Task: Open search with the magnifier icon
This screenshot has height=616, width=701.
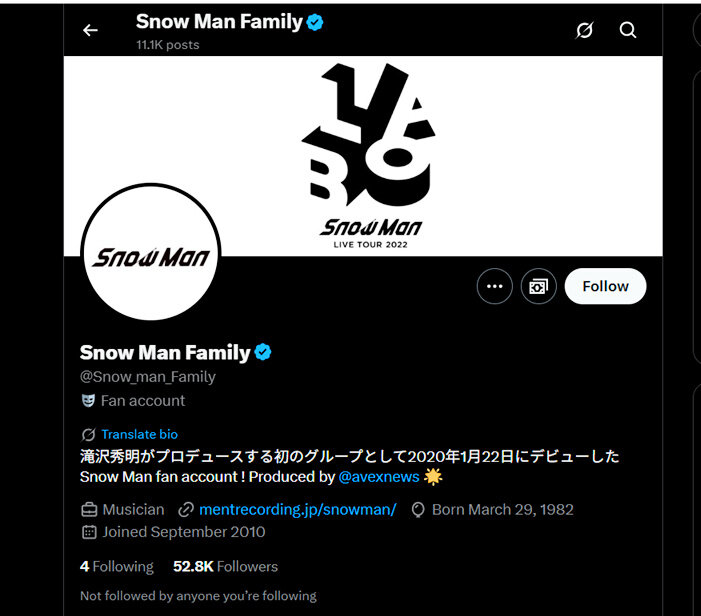Action: click(x=628, y=30)
